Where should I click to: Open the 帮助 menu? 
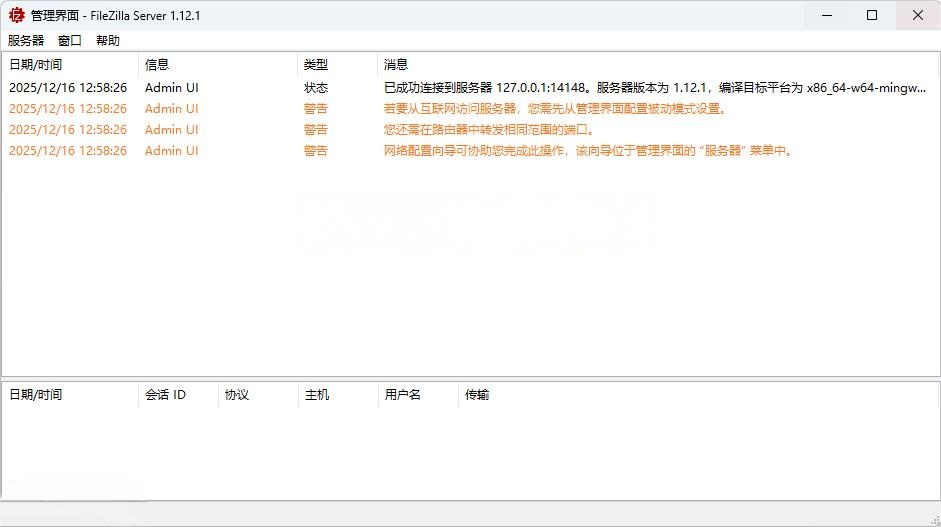tap(108, 40)
